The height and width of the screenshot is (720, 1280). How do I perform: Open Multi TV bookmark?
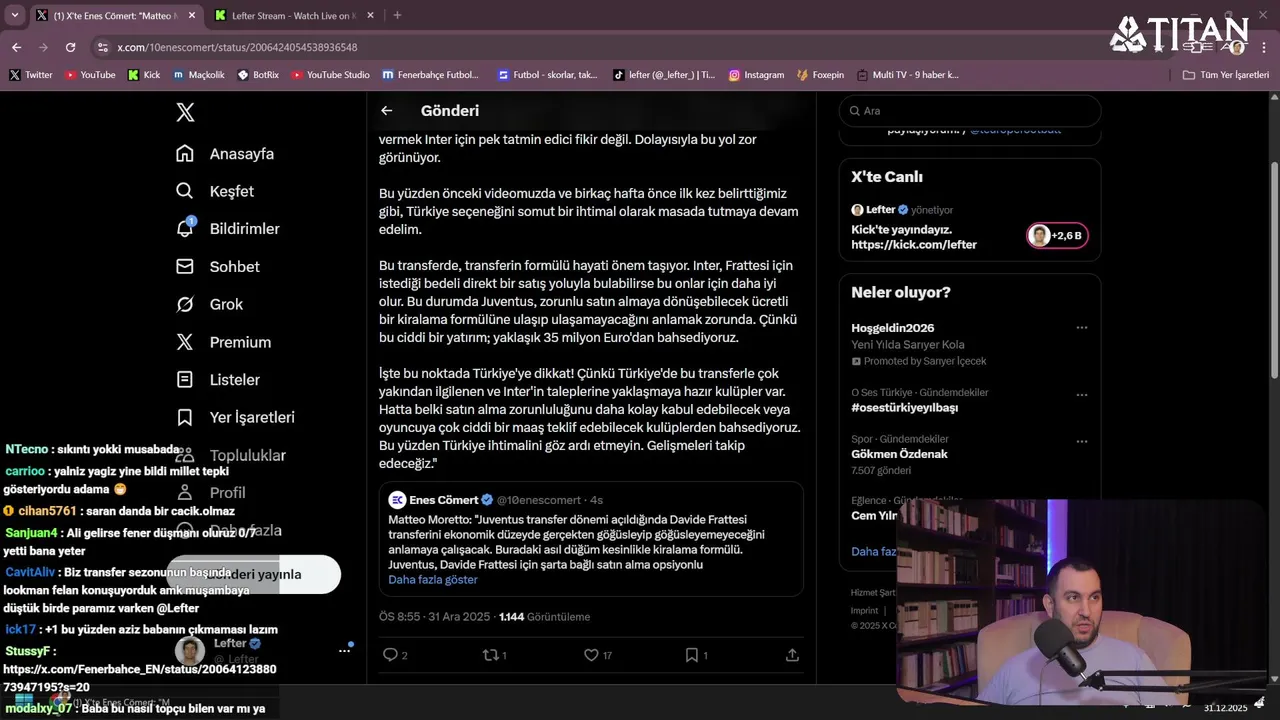[907, 75]
